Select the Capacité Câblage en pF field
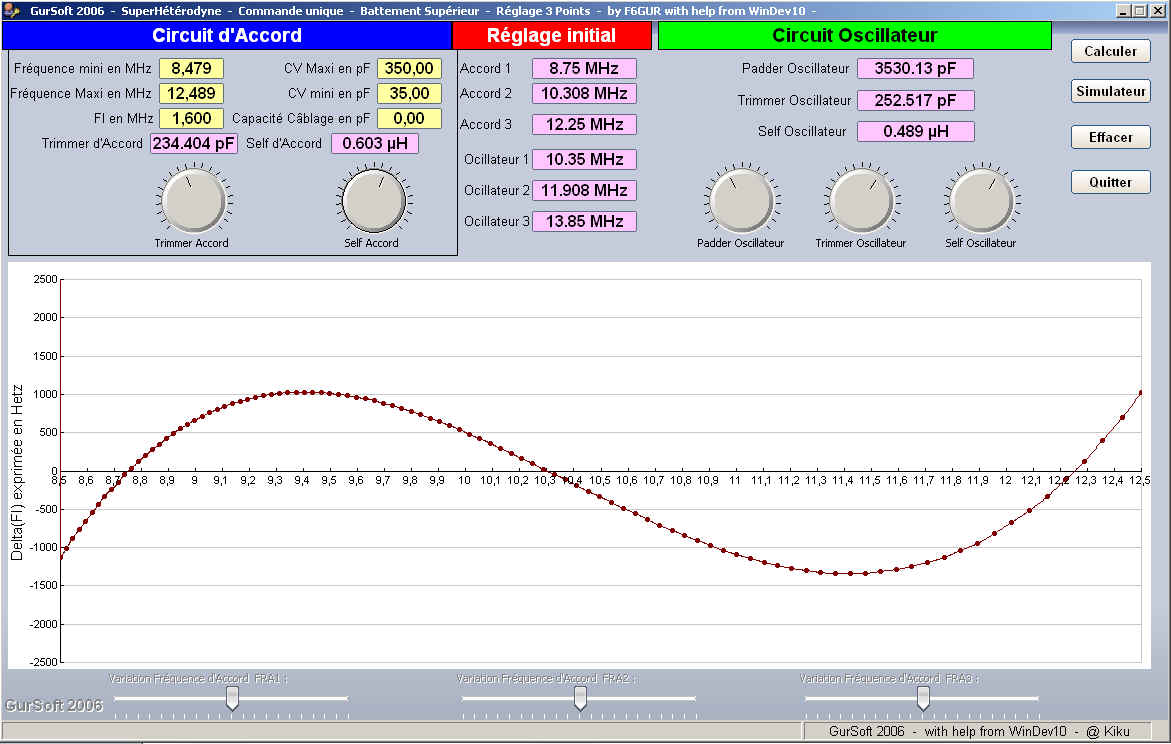Screen dimensions: 1171x744 tap(409, 118)
